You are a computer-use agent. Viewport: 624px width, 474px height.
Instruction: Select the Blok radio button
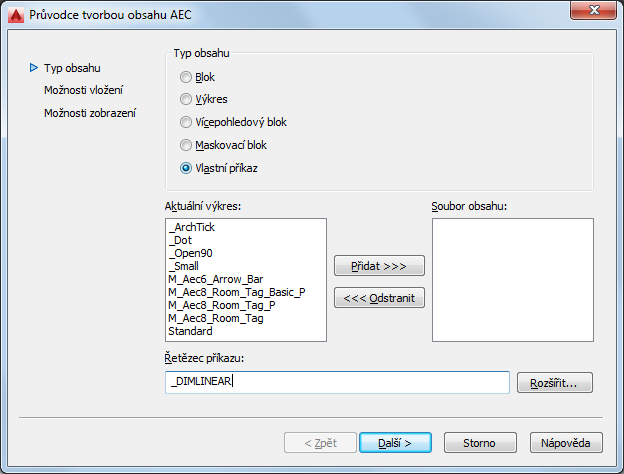click(x=186, y=77)
